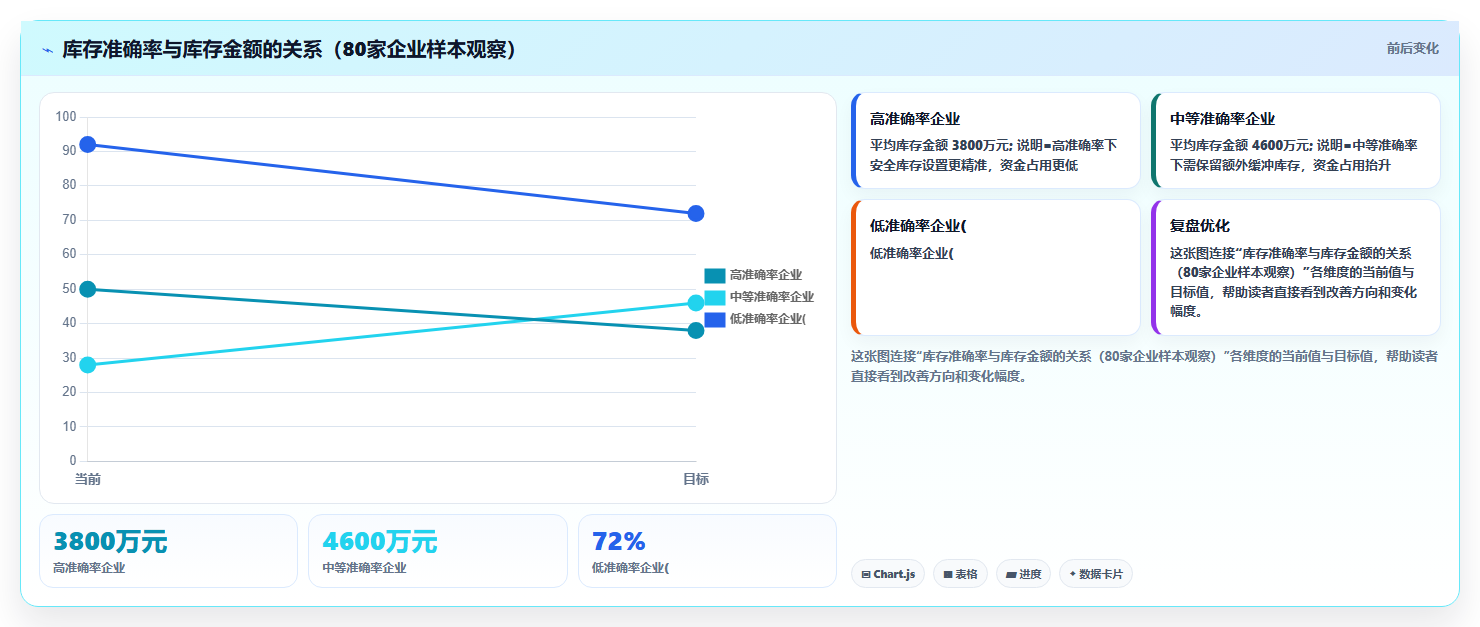Click the icon in the 进度 tag
Image resolution: width=1480 pixels, height=627 pixels.
pos(1010,575)
